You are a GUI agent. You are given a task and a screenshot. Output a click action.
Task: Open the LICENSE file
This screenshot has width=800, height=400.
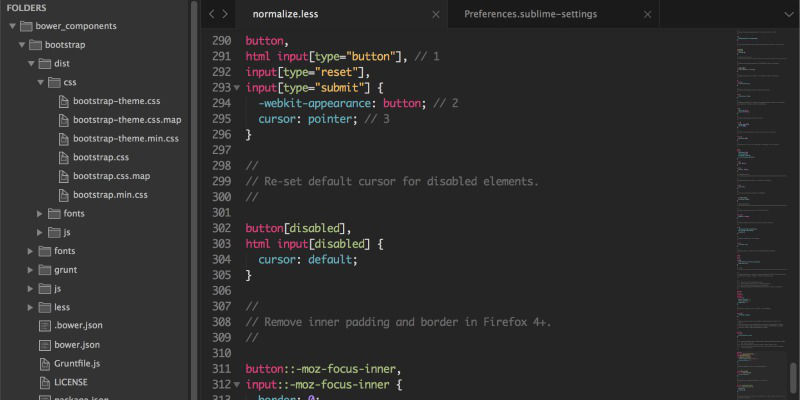point(71,382)
